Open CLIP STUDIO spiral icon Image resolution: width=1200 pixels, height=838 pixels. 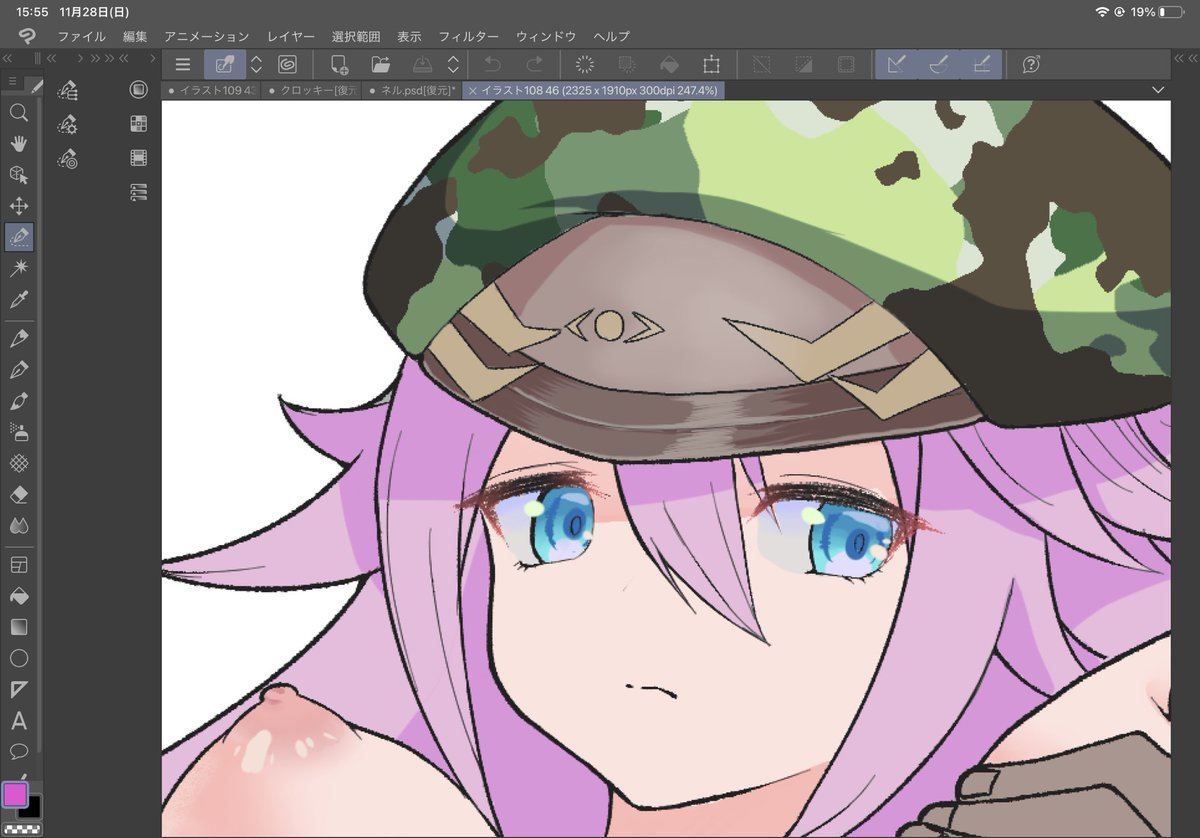pos(287,65)
